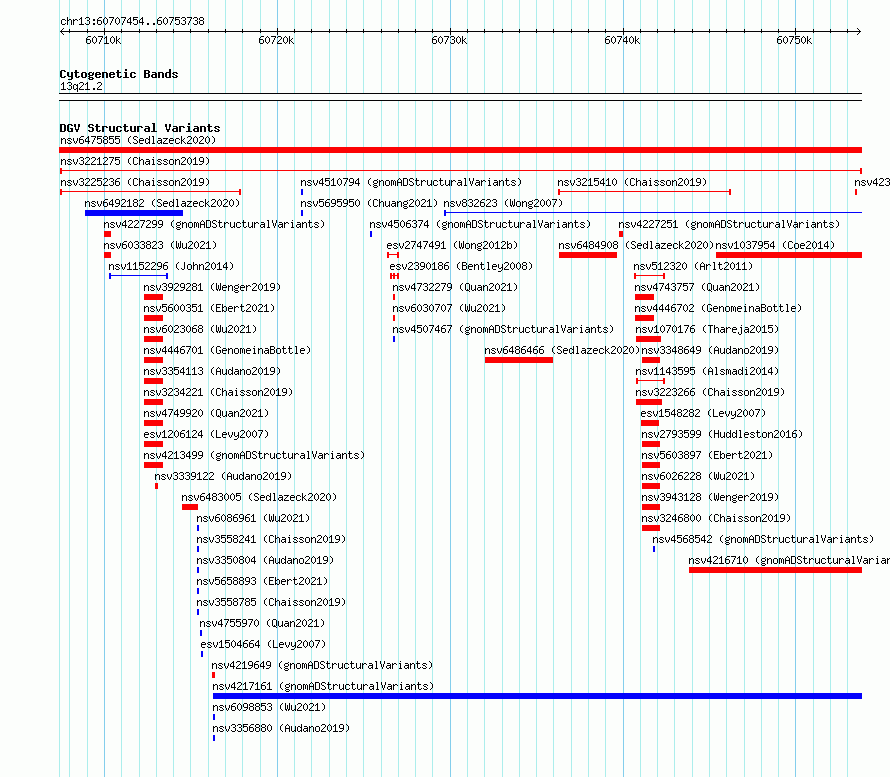Image resolution: width=890 pixels, height=777 pixels.
Task: Open nsv3339122 (Audano2019) variant
Action: 223,476
